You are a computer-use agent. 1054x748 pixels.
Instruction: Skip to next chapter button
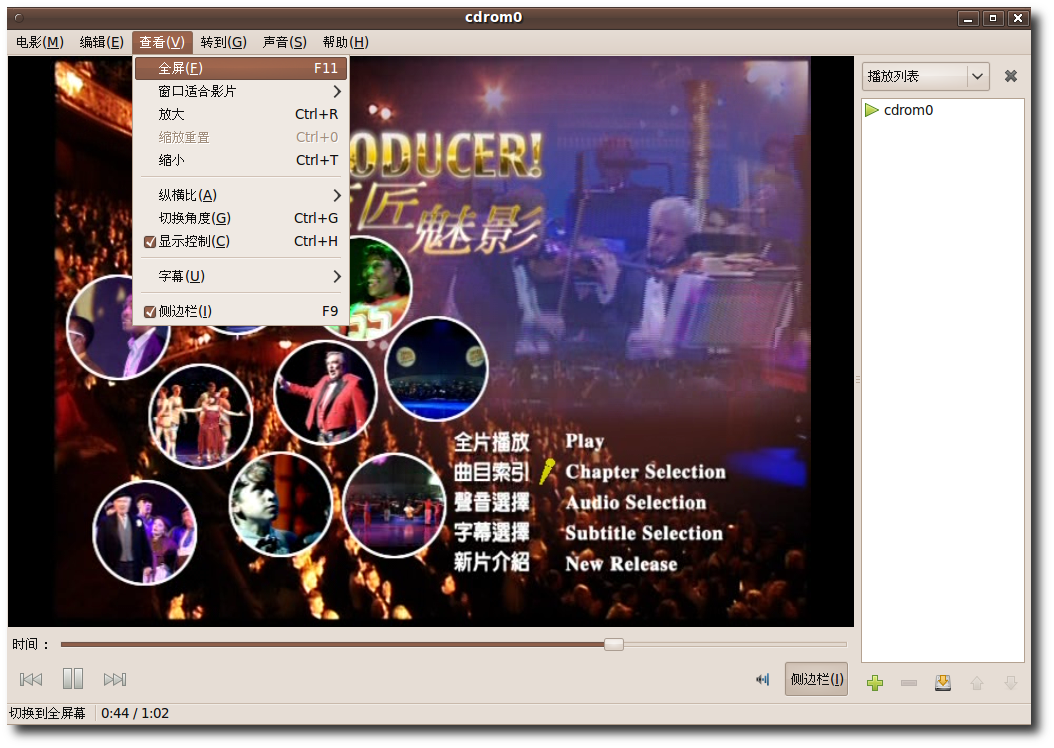(115, 679)
